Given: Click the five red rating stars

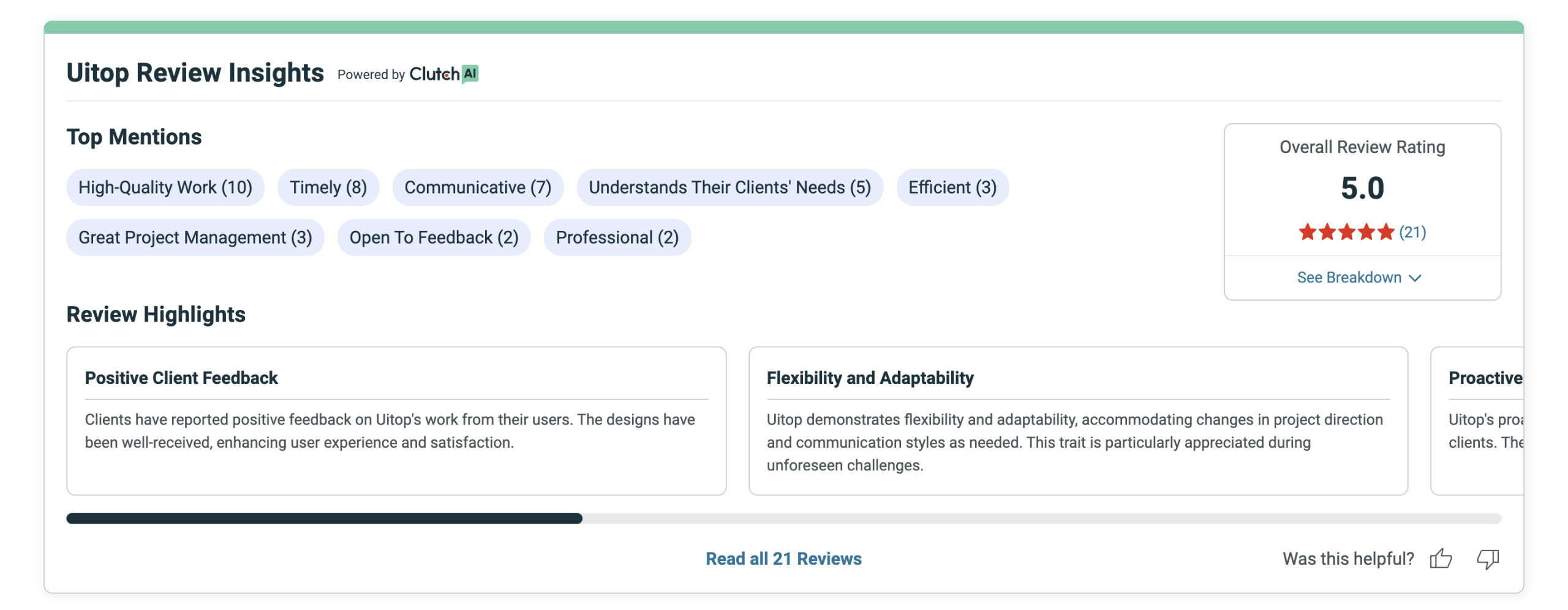Looking at the screenshot, I should coord(1346,232).
